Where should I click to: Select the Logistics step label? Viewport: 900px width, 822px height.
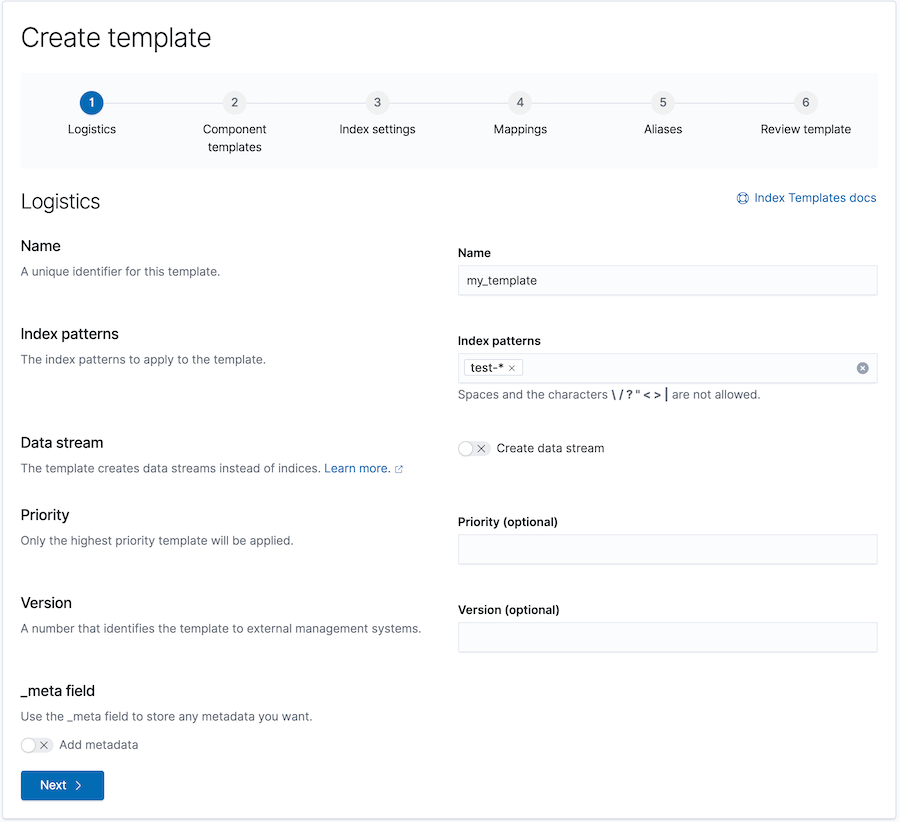pyautogui.click(x=92, y=129)
